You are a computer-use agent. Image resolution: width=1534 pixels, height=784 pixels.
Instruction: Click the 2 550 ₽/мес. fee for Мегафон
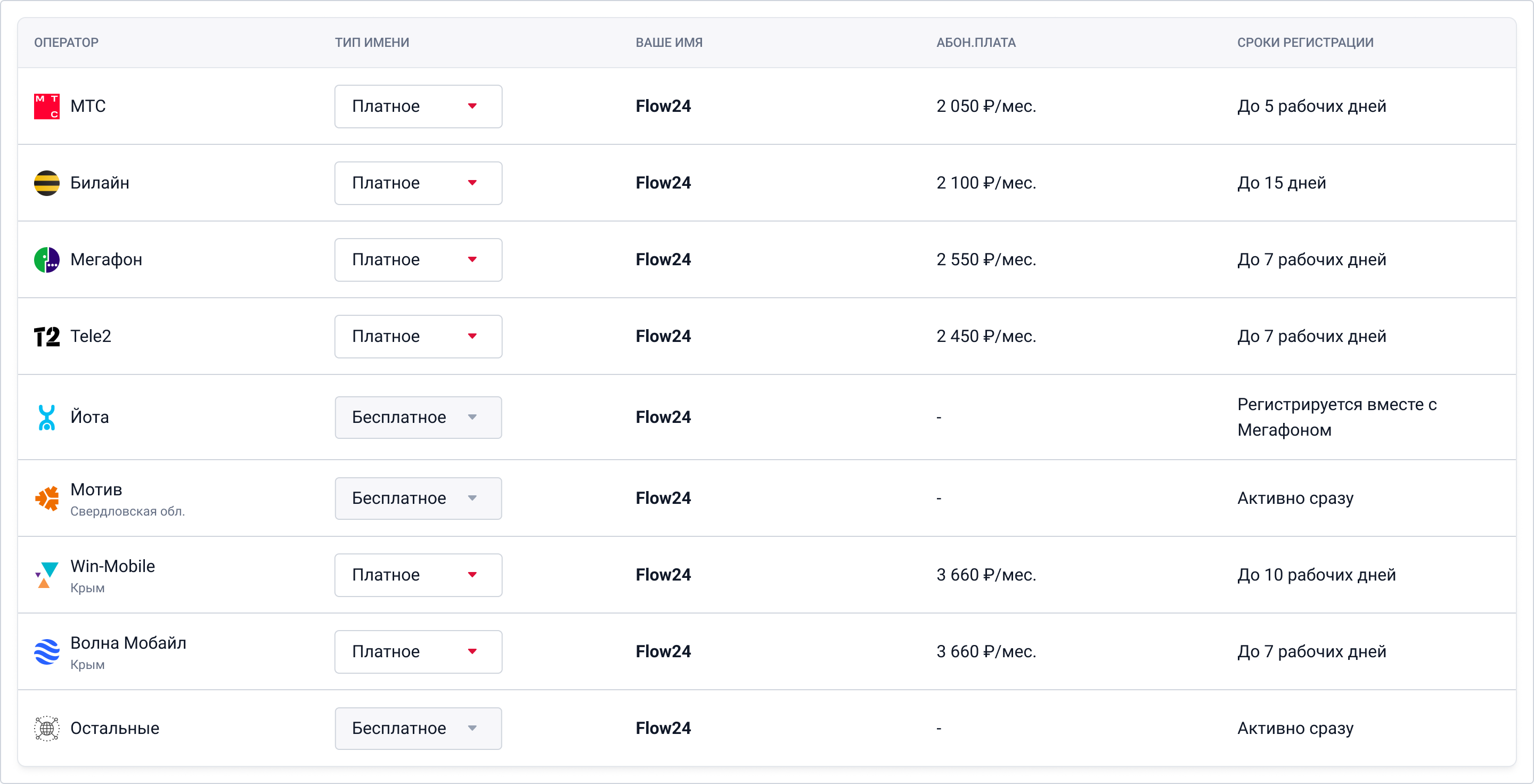pyautogui.click(x=986, y=260)
